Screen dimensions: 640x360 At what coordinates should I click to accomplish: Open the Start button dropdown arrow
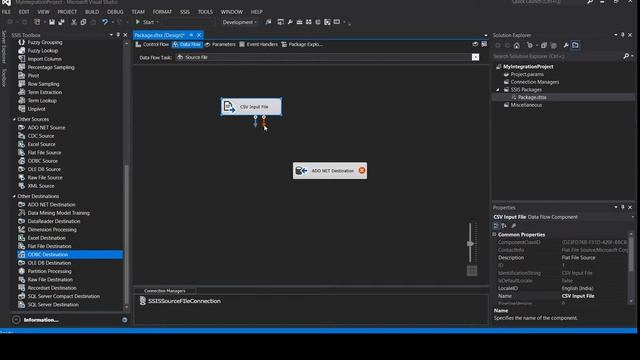pos(158,22)
